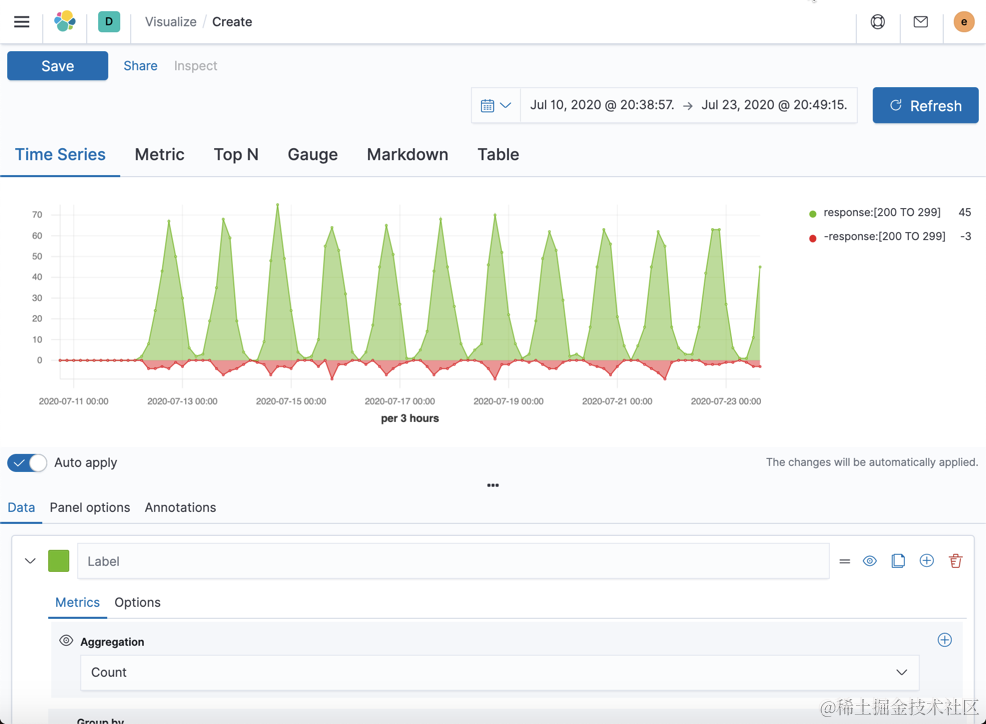The width and height of the screenshot is (986, 724).
Task: Switch to the Table tab
Action: point(498,155)
